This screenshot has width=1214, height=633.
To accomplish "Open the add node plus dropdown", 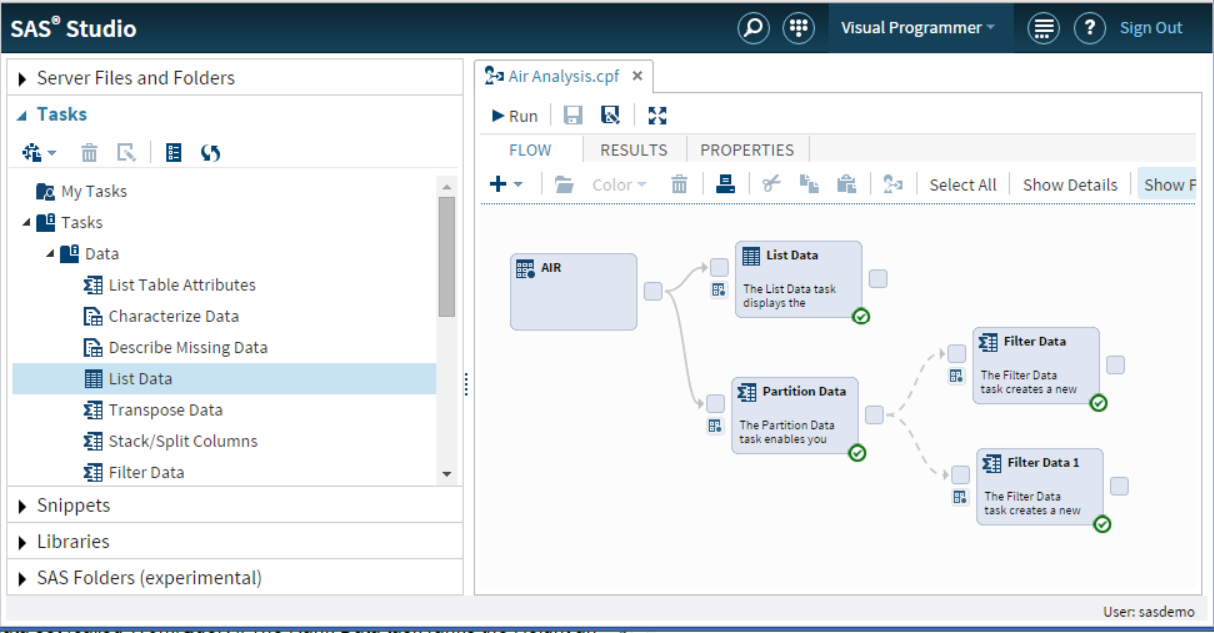I will (x=506, y=184).
